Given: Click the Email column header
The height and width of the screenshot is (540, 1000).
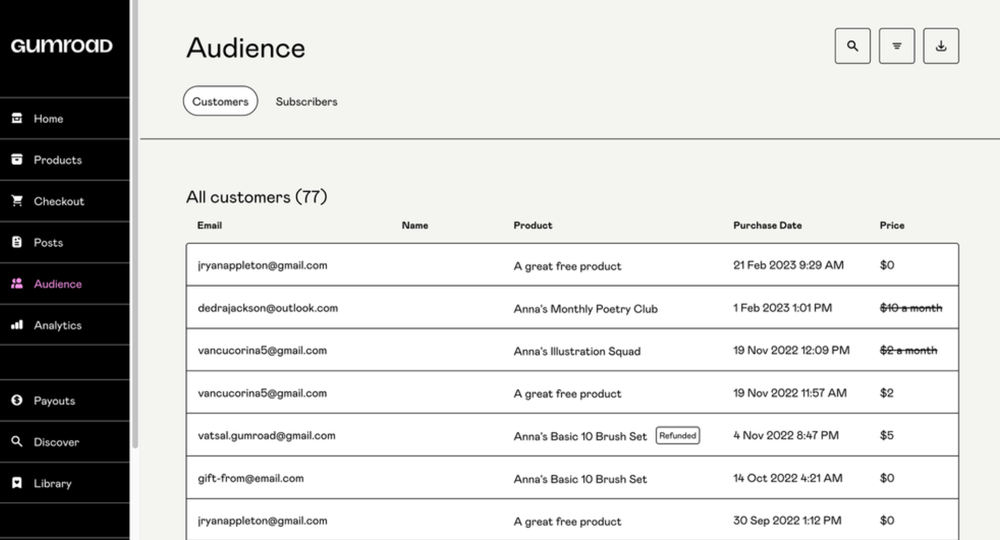Looking at the screenshot, I should [x=210, y=225].
